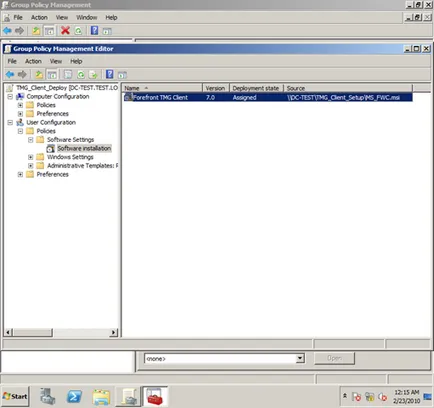Image resolution: width=434 pixels, height=408 pixels.
Task: Select Software Settings tree item
Action: click(x=70, y=140)
